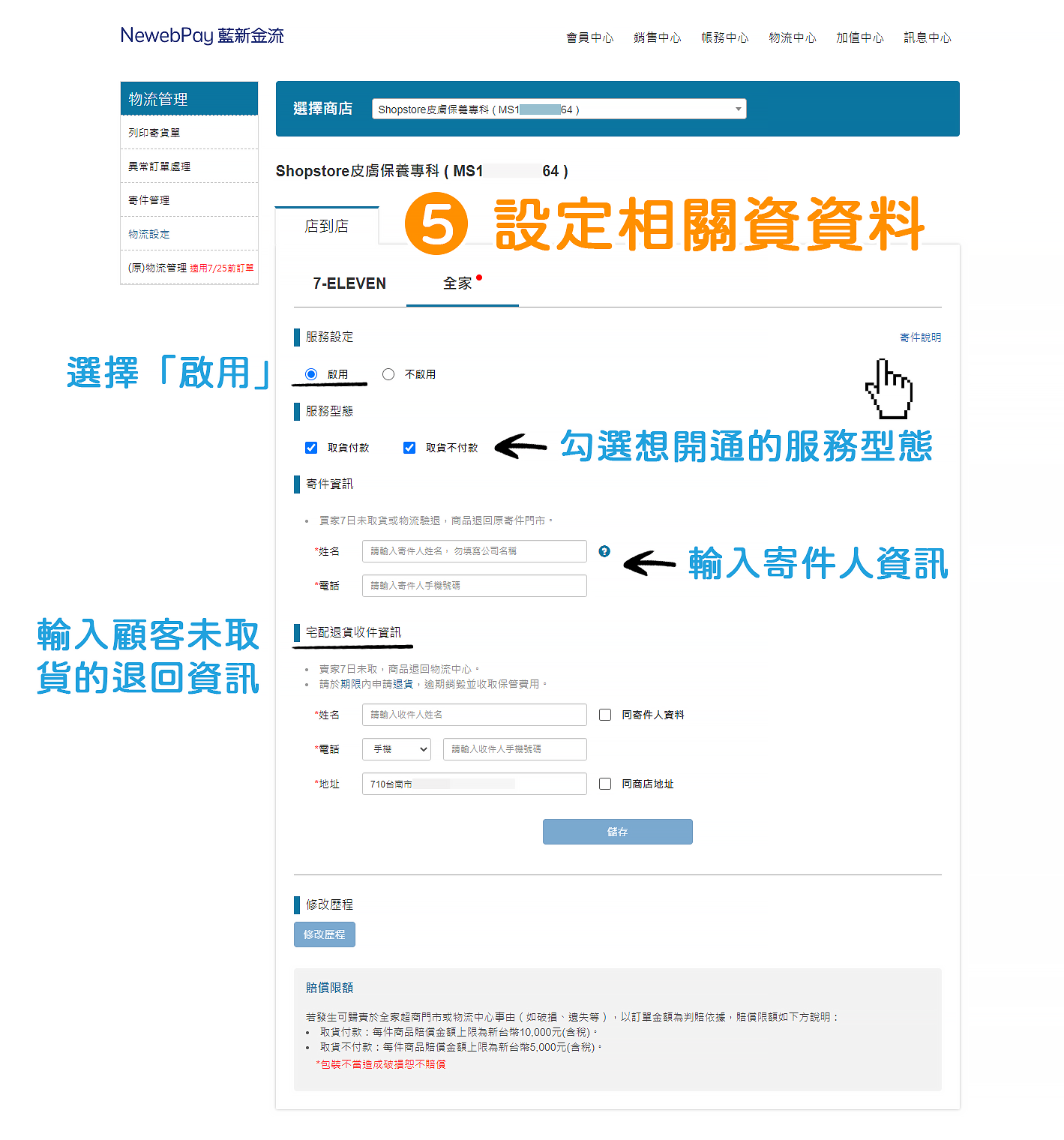
Task: Check the 同商店地址 checkbox
Action: point(605,784)
